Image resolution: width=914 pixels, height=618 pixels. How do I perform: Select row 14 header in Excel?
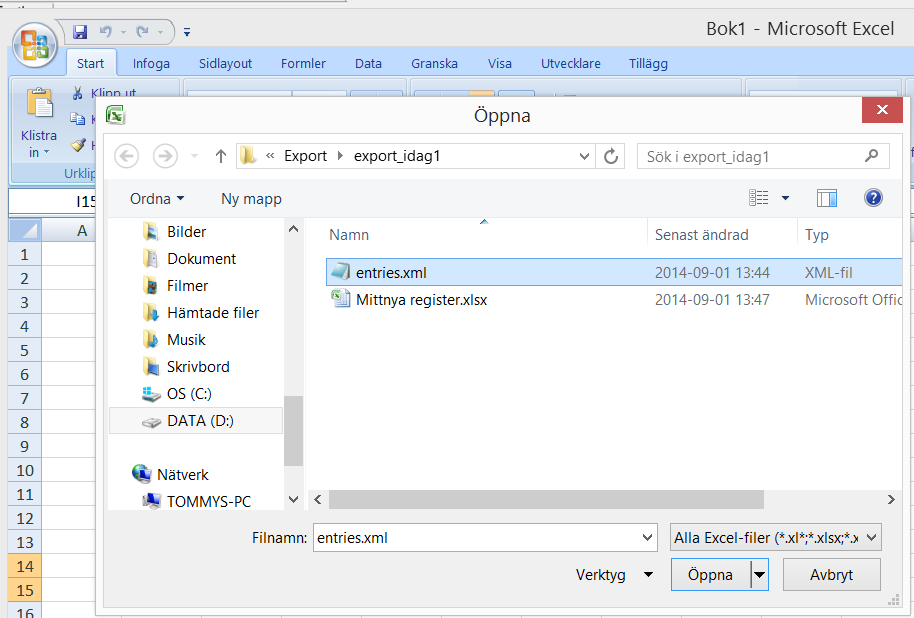pyautogui.click(x=24, y=566)
